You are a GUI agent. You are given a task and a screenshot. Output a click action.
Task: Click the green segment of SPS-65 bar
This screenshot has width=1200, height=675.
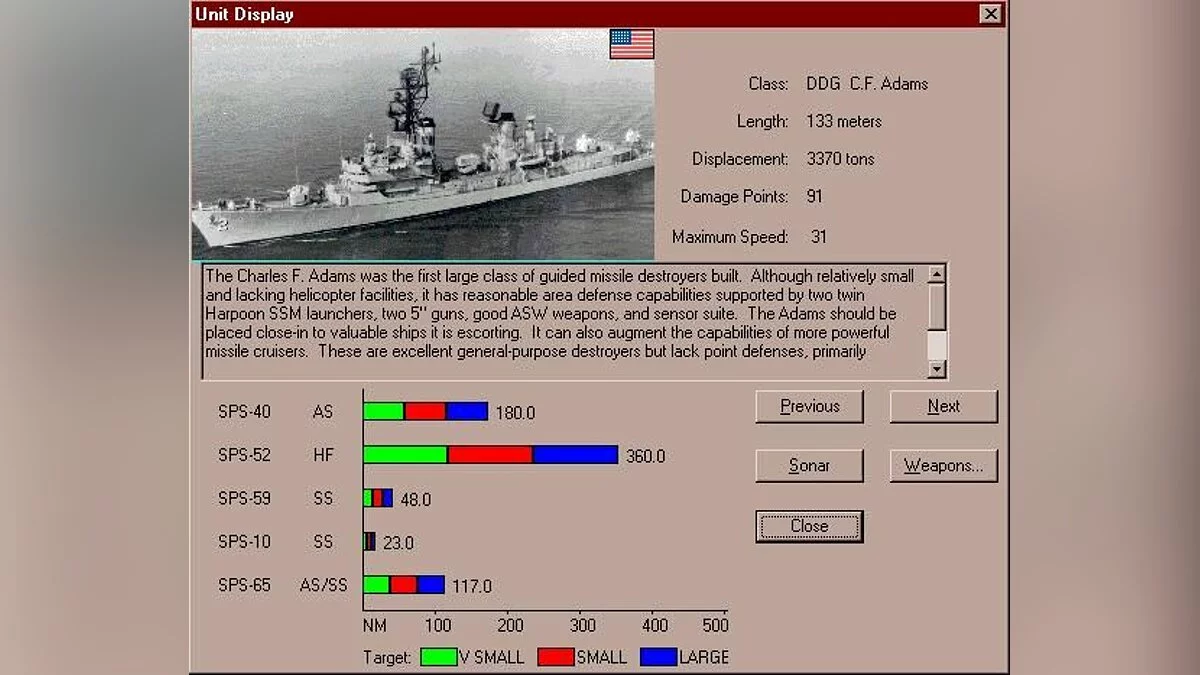tap(377, 584)
